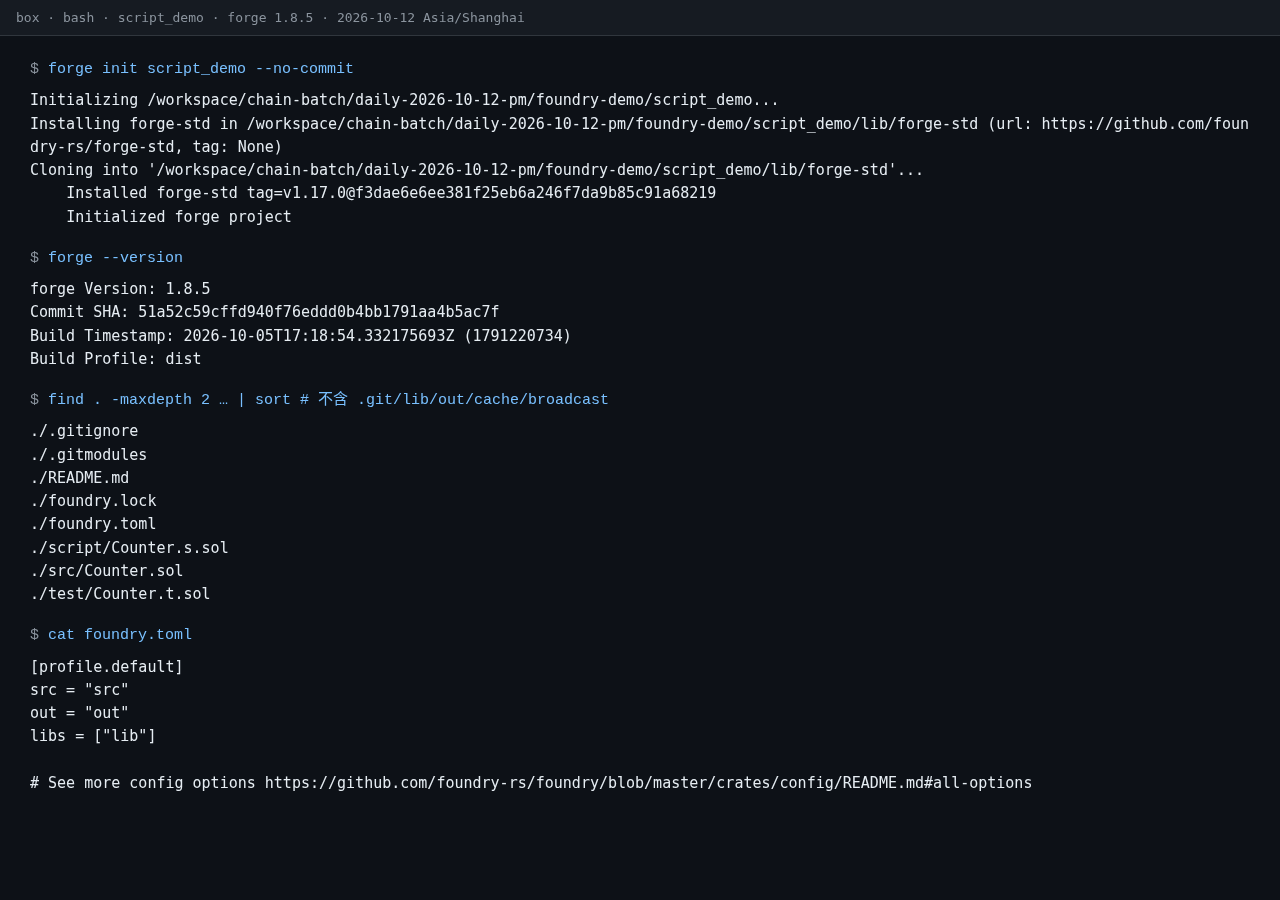Click the './src/Counter.sol' file entry

pos(107,571)
